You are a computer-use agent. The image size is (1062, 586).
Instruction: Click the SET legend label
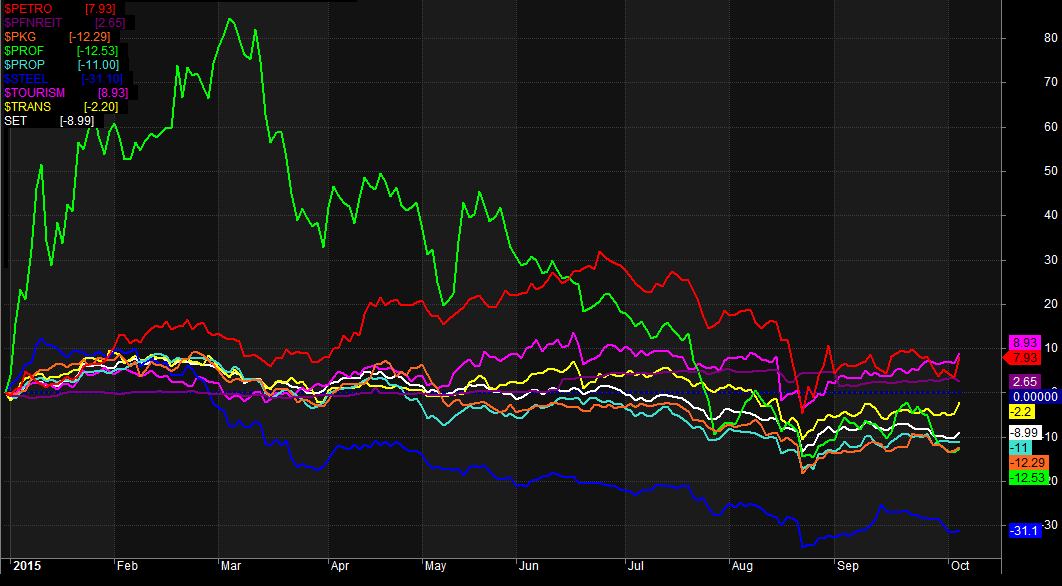tap(14, 121)
